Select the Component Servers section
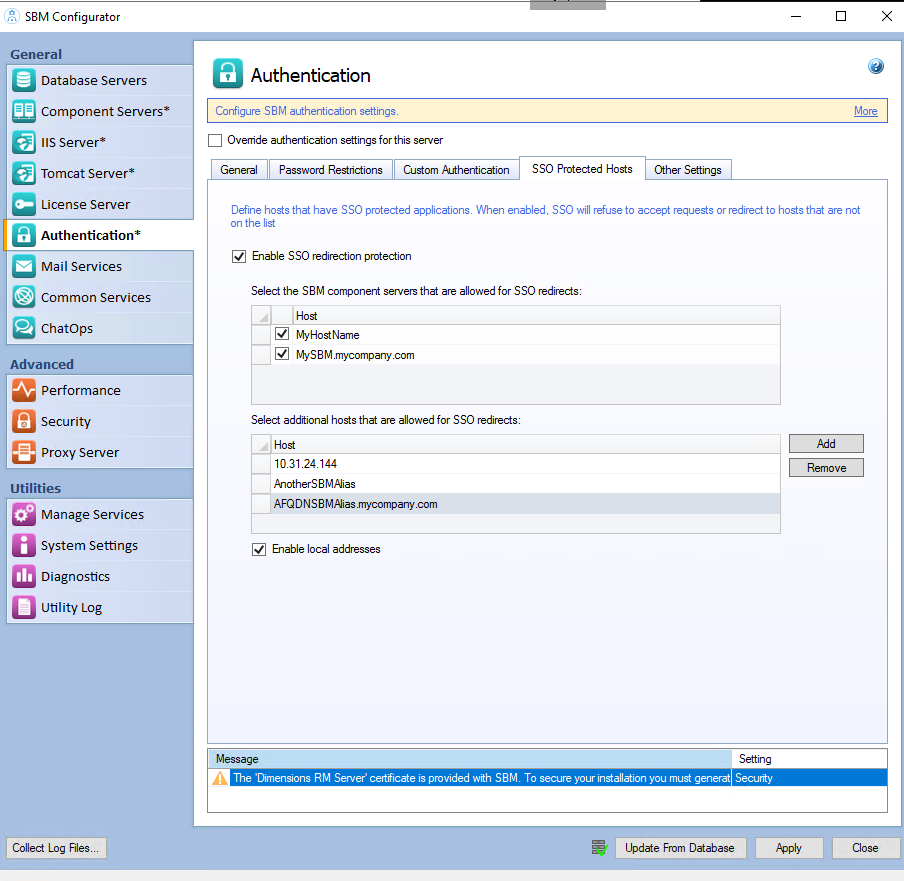The height and width of the screenshot is (881, 904). pos(100,111)
